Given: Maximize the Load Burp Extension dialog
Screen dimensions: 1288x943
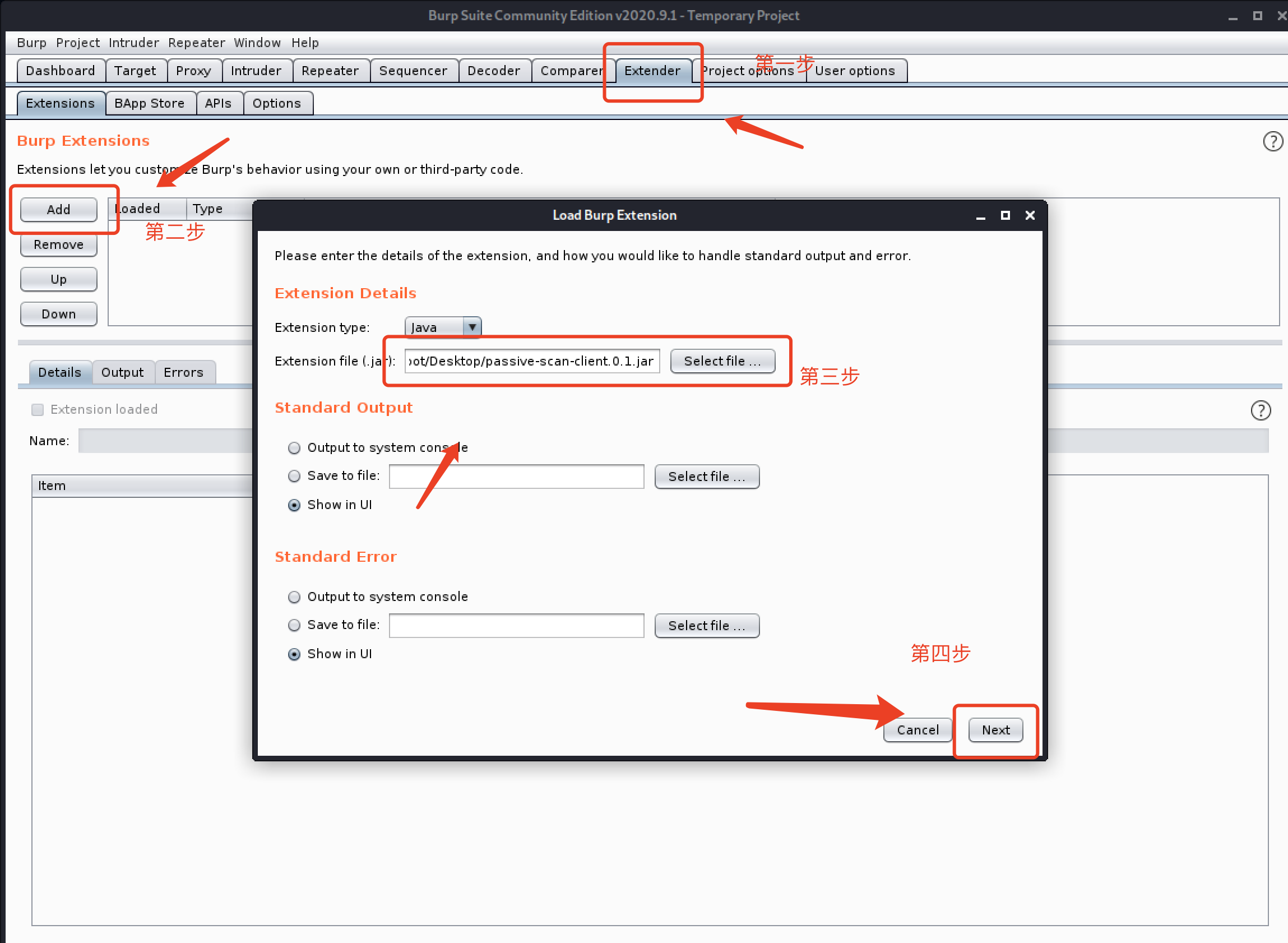Looking at the screenshot, I should (x=1005, y=215).
